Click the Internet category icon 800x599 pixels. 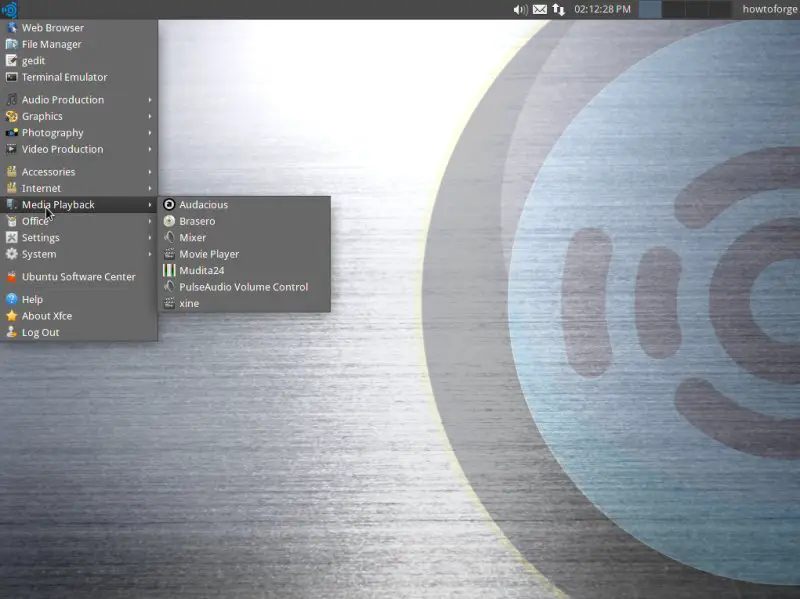11,188
